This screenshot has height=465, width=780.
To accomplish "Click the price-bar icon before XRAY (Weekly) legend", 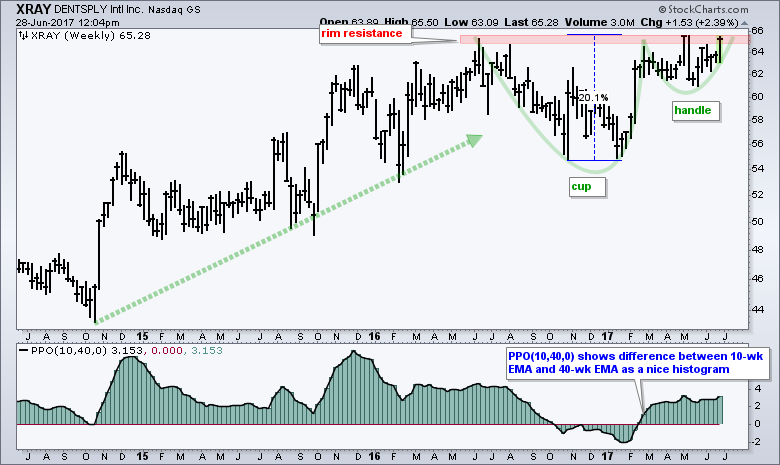I will tap(23, 35).
